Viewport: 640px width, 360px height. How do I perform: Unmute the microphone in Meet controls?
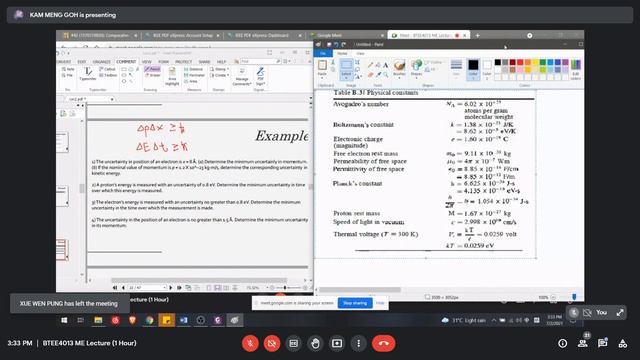[250, 343]
